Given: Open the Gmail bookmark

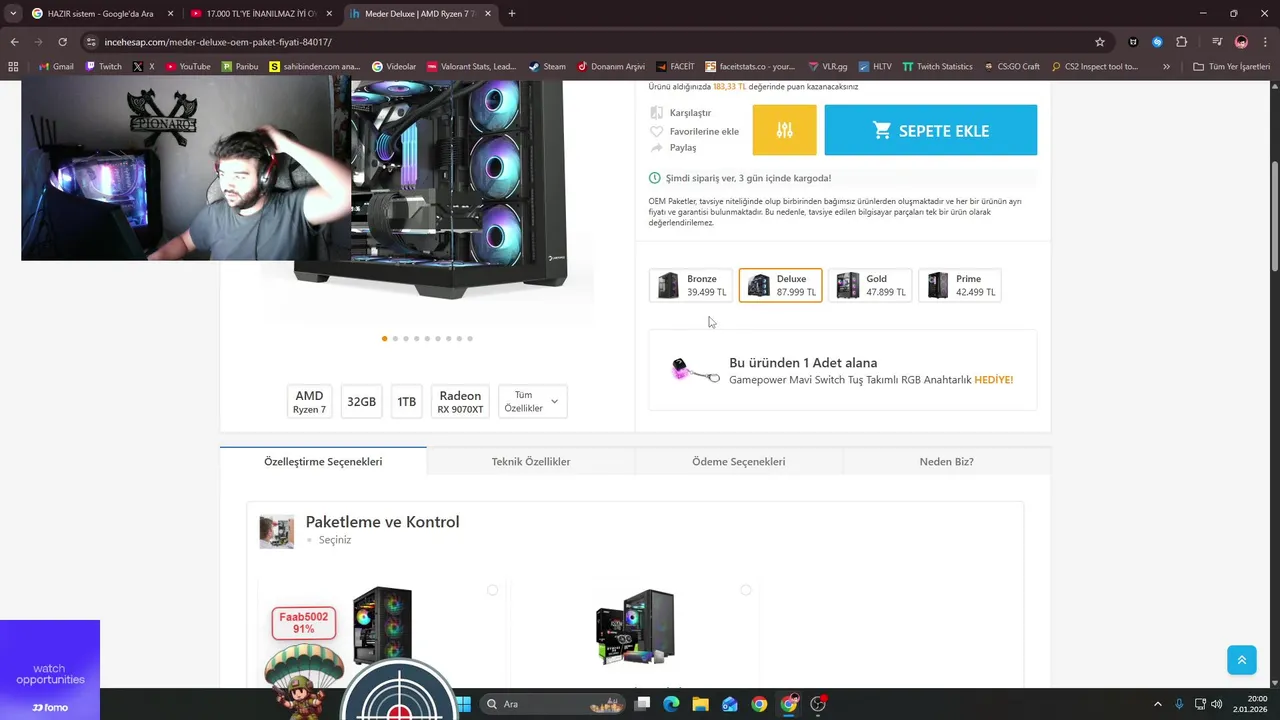Looking at the screenshot, I should 56,67.
